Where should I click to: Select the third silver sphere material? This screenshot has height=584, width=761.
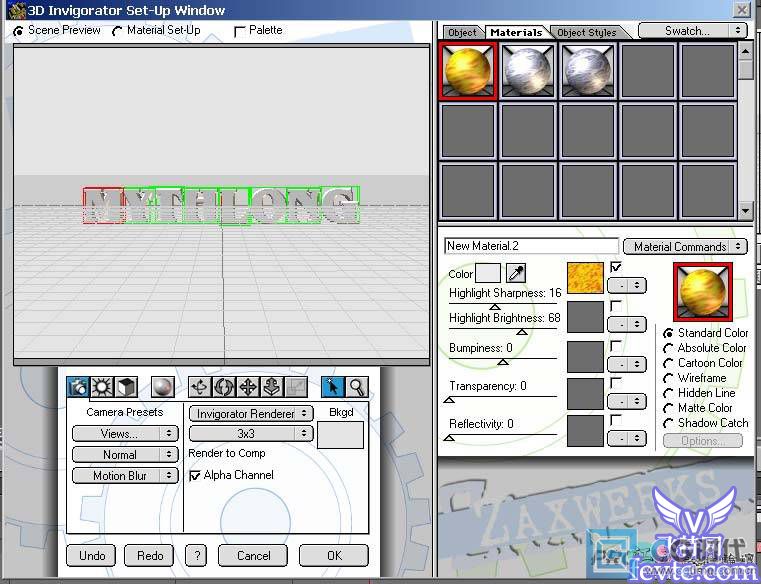click(x=588, y=71)
